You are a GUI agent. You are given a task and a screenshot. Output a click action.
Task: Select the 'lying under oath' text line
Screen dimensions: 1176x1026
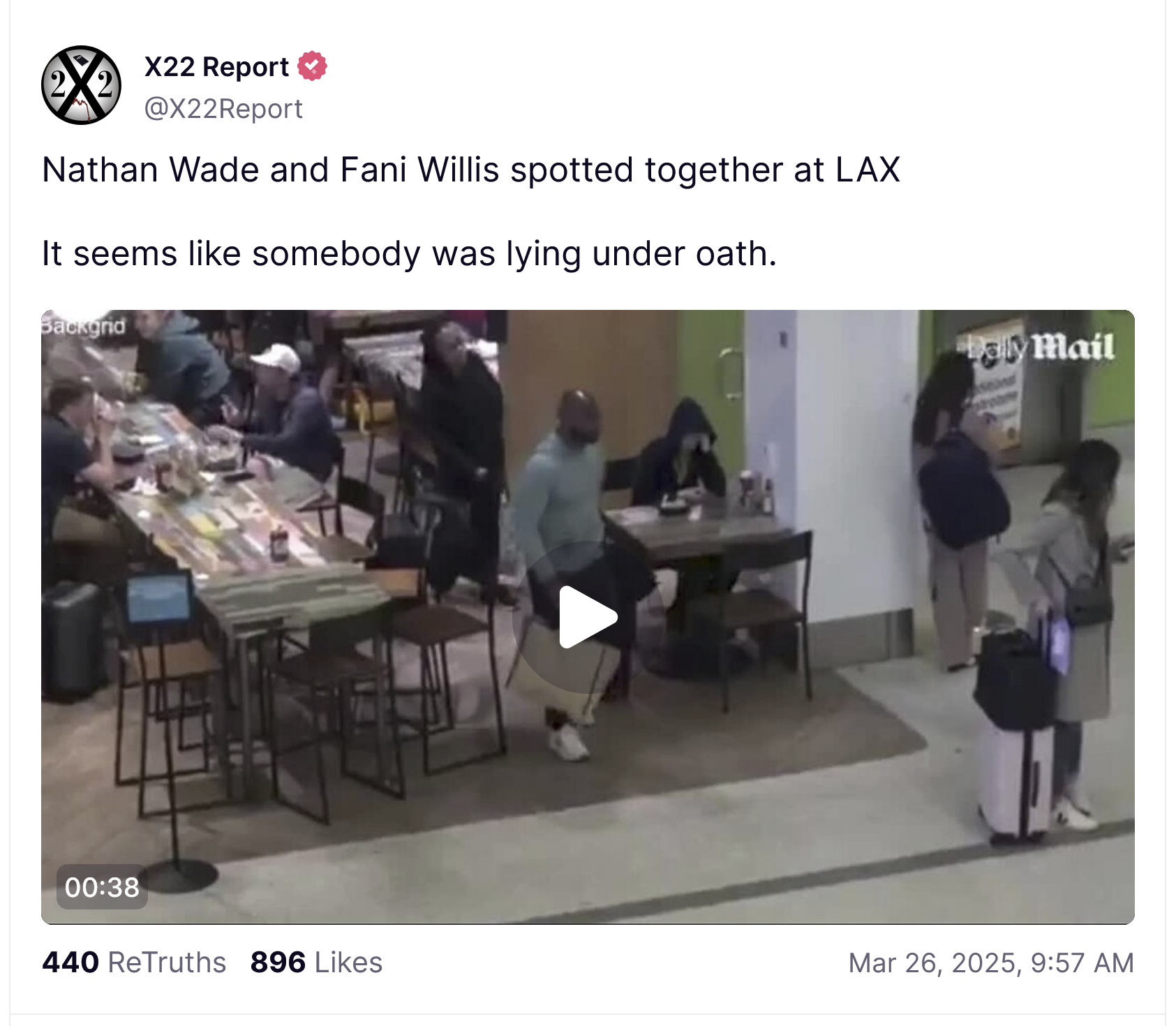409,253
